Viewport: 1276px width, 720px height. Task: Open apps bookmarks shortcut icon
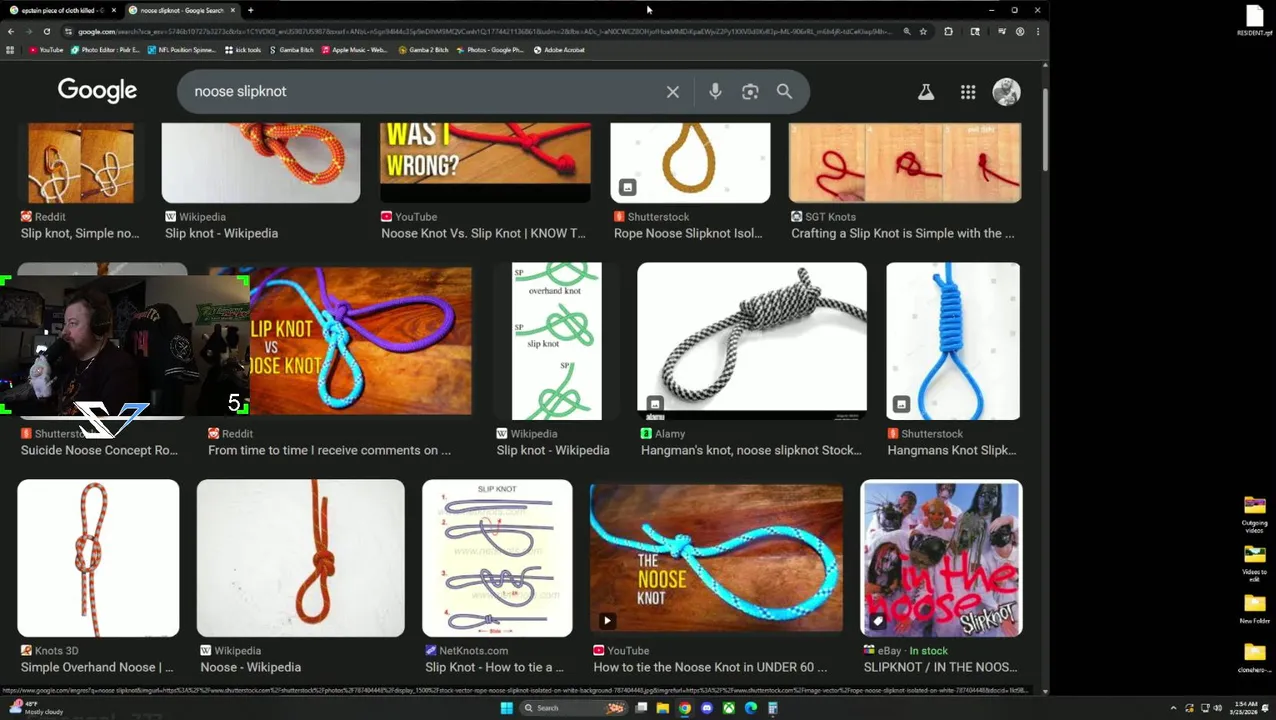tap(10, 50)
